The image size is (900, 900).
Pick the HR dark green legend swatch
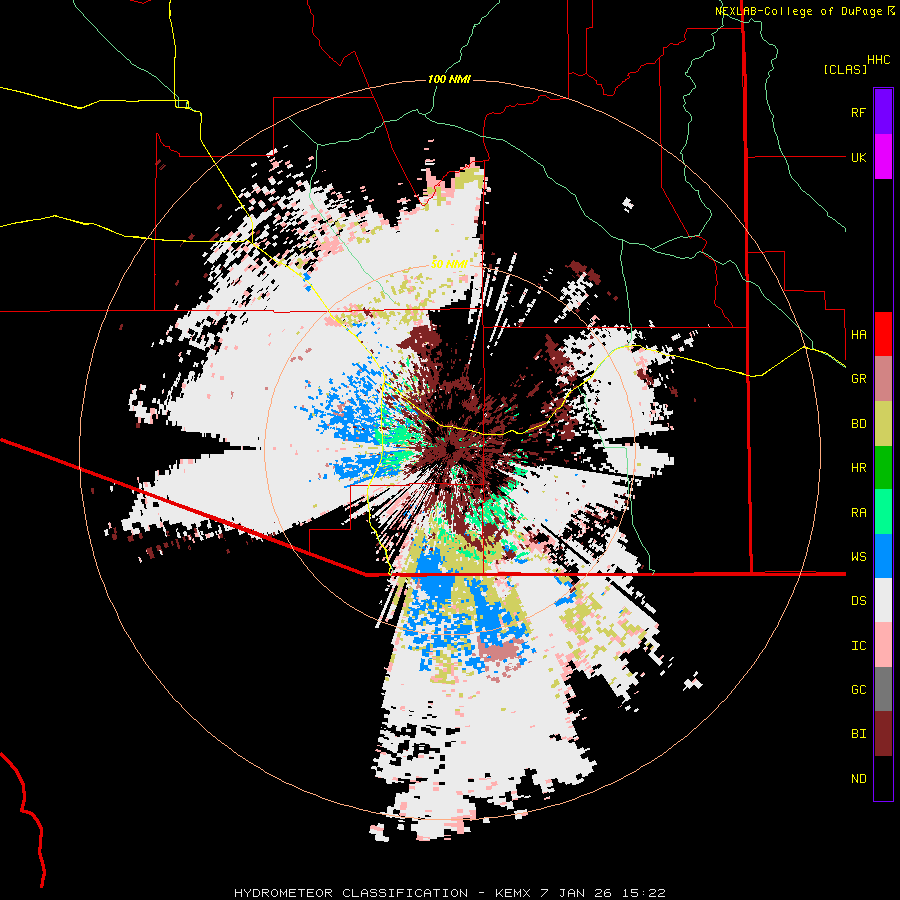click(883, 468)
